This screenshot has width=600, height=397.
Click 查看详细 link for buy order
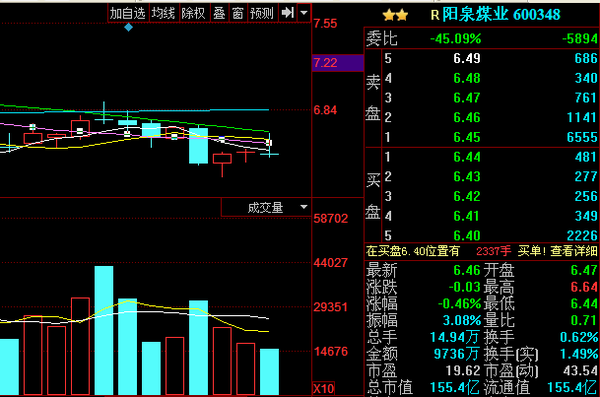pyautogui.click(x=574, y=251)
